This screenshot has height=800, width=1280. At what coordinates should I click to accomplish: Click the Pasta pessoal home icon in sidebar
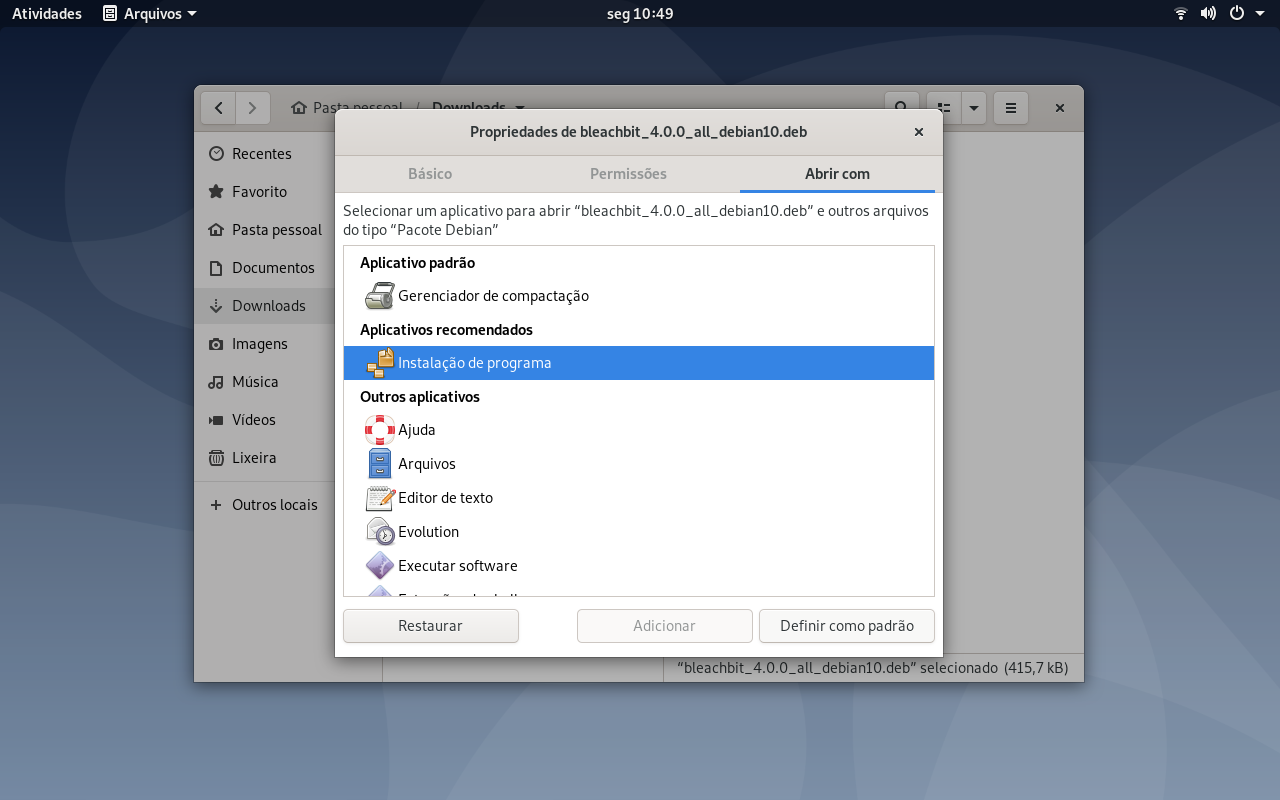(x=216, y=230)
